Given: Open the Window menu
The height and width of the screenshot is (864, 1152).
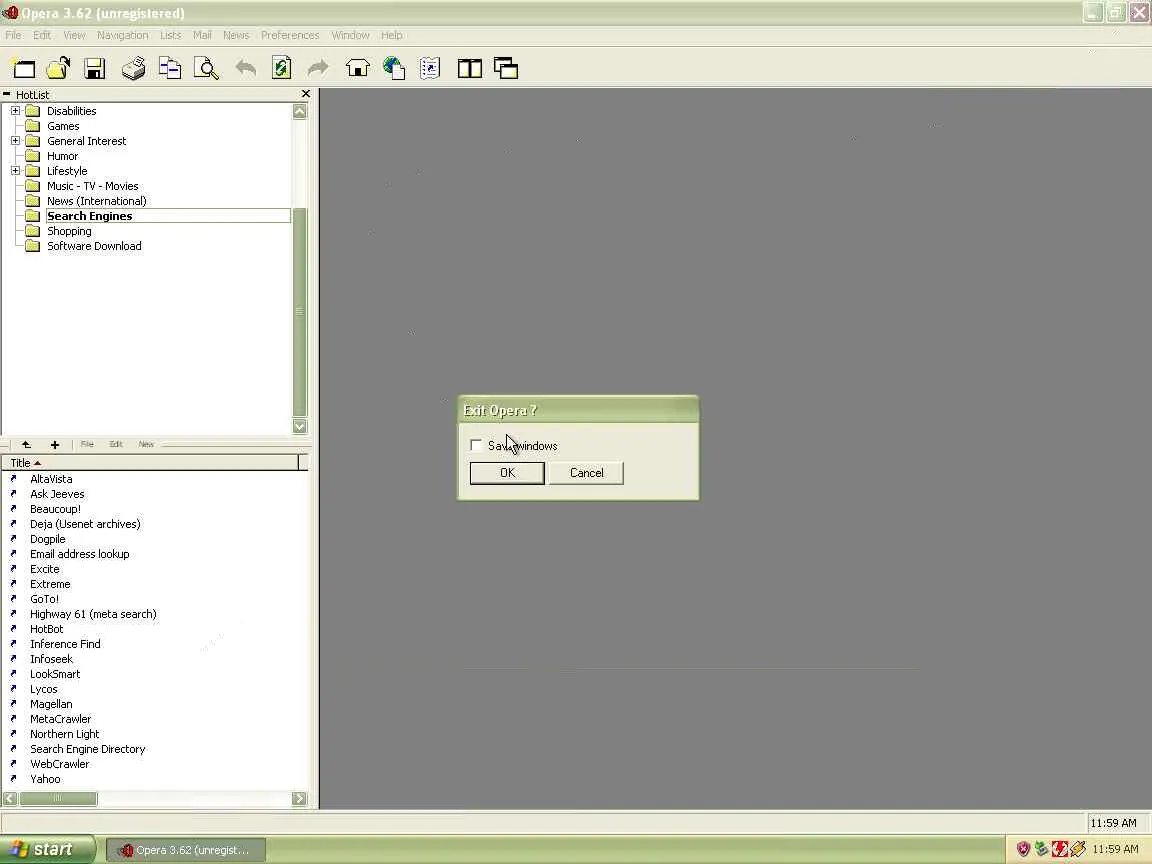Looking at the screenshot, I should coord(350,35).
